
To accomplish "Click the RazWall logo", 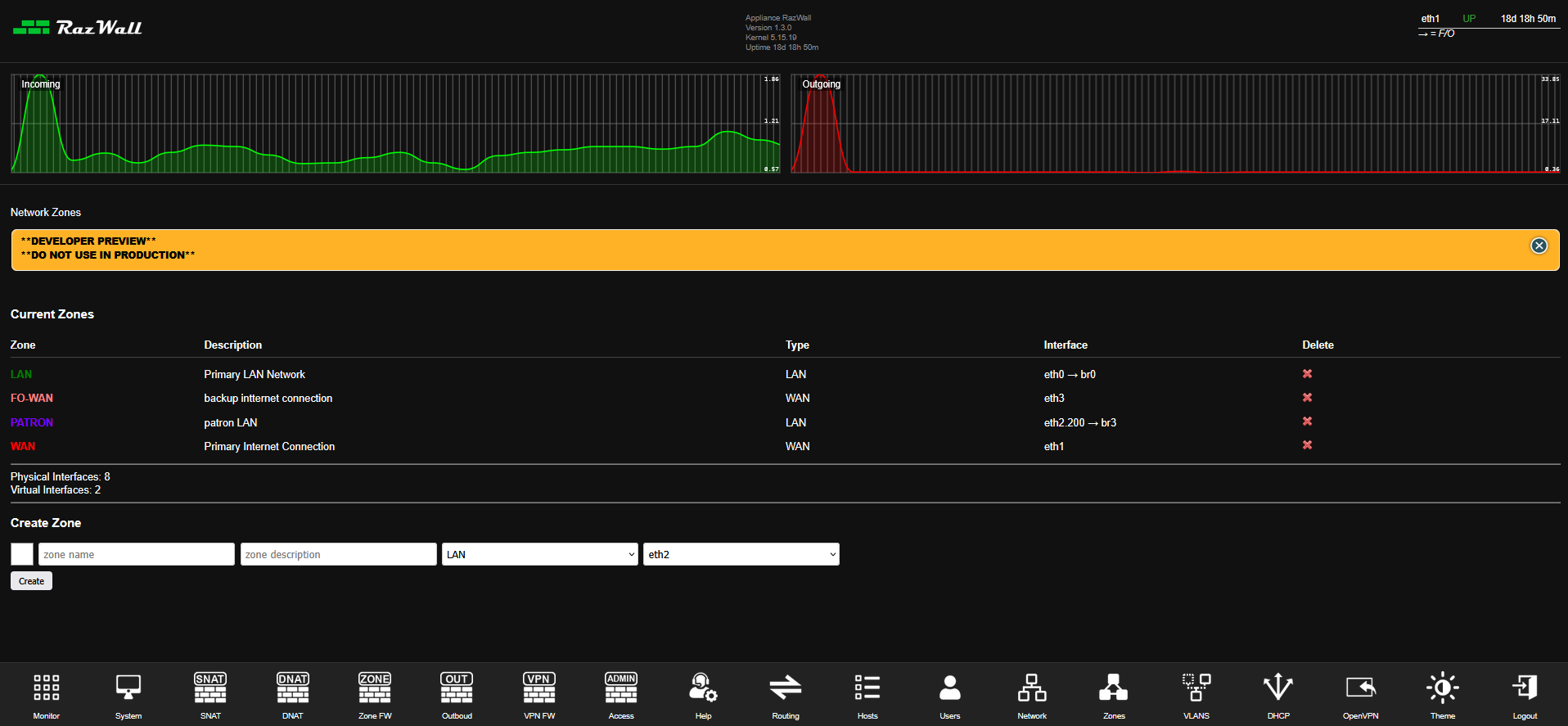I will point(78,28).
